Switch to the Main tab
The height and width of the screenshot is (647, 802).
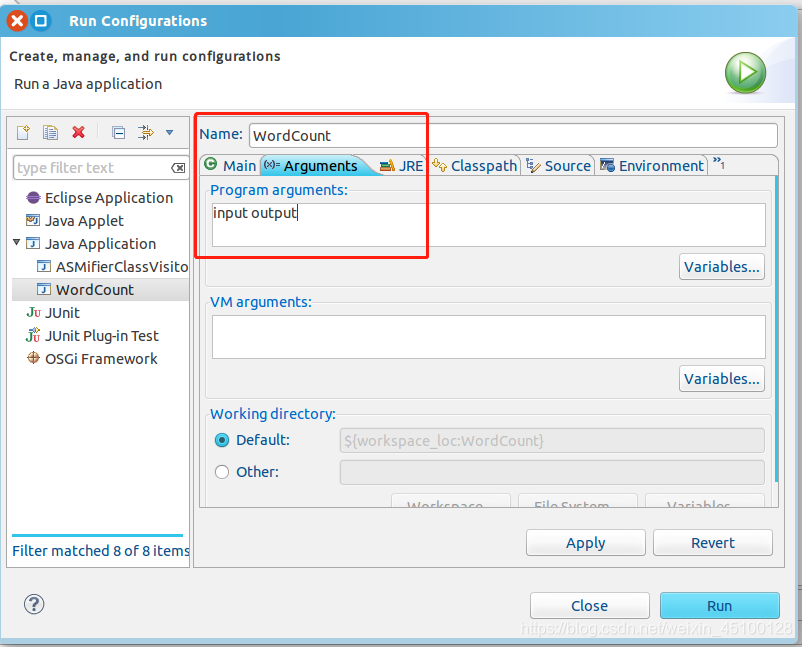(x=231, y=165)
